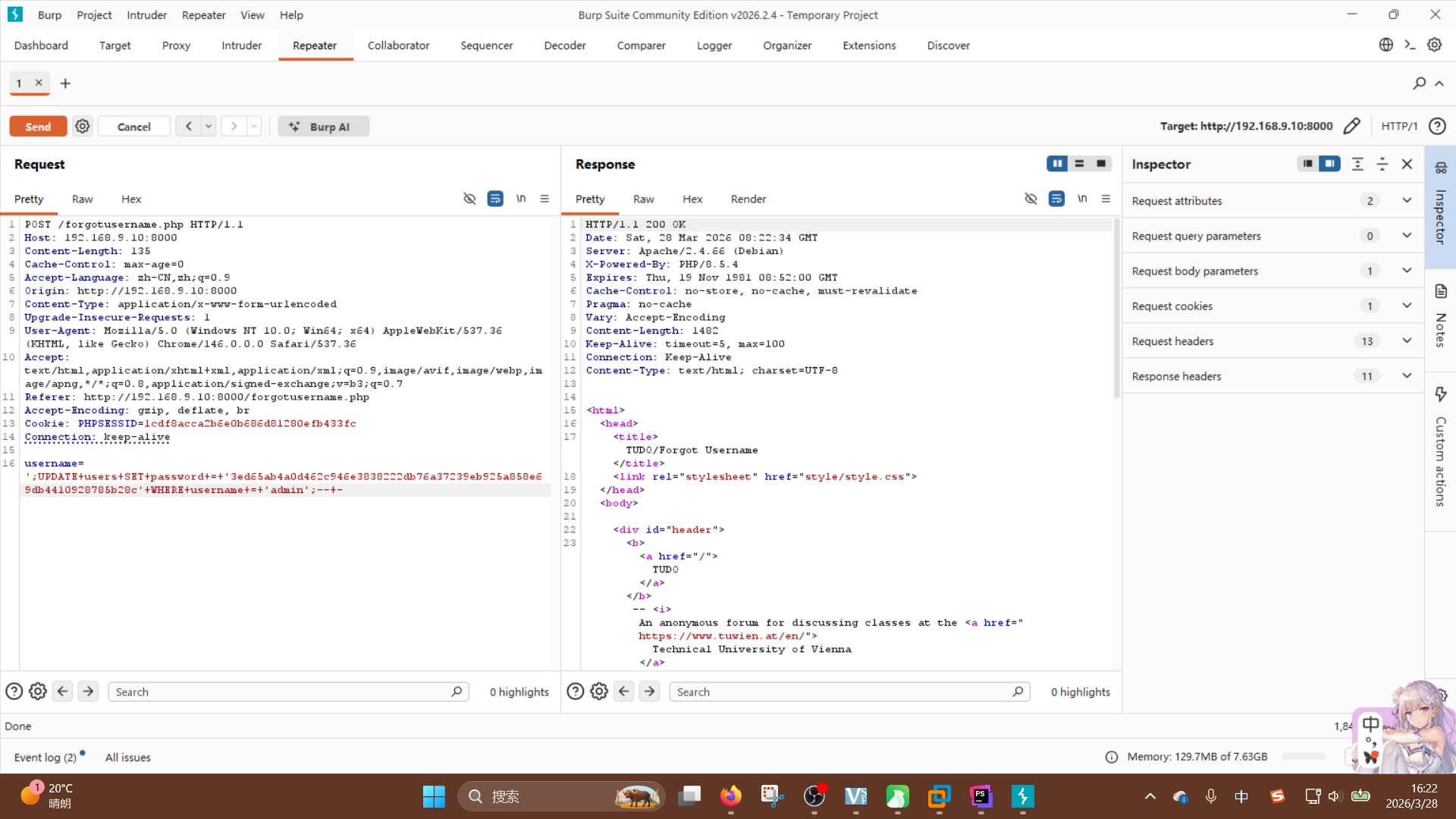Click the edit target pencil icon
Viewport: 1456px width, 819px height.
(x=1351, y=126)
